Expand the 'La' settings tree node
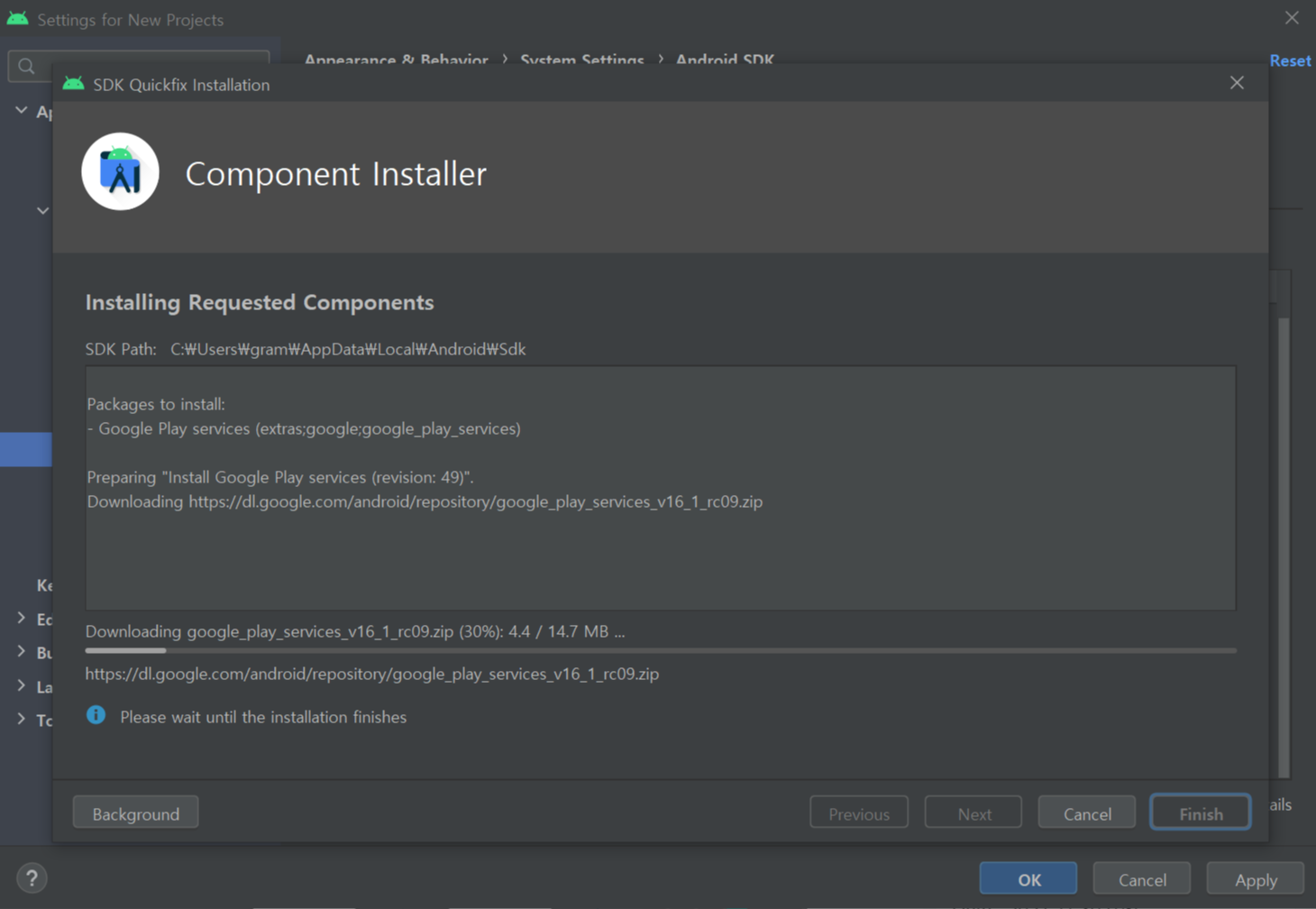1316x909 pixels. click(21, 685)
